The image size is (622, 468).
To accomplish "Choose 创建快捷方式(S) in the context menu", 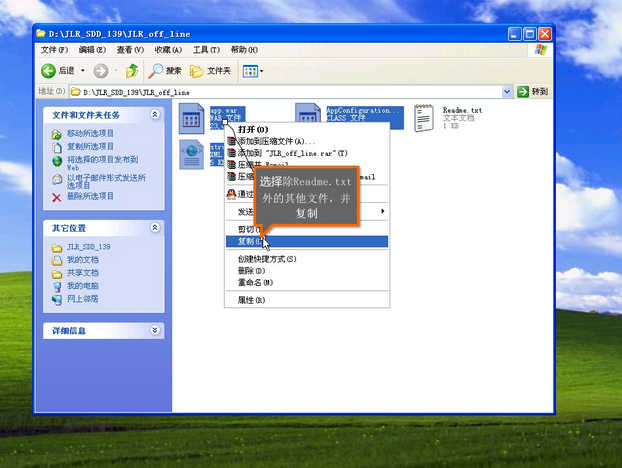I will pyautogui.click(x=307, y=259).
